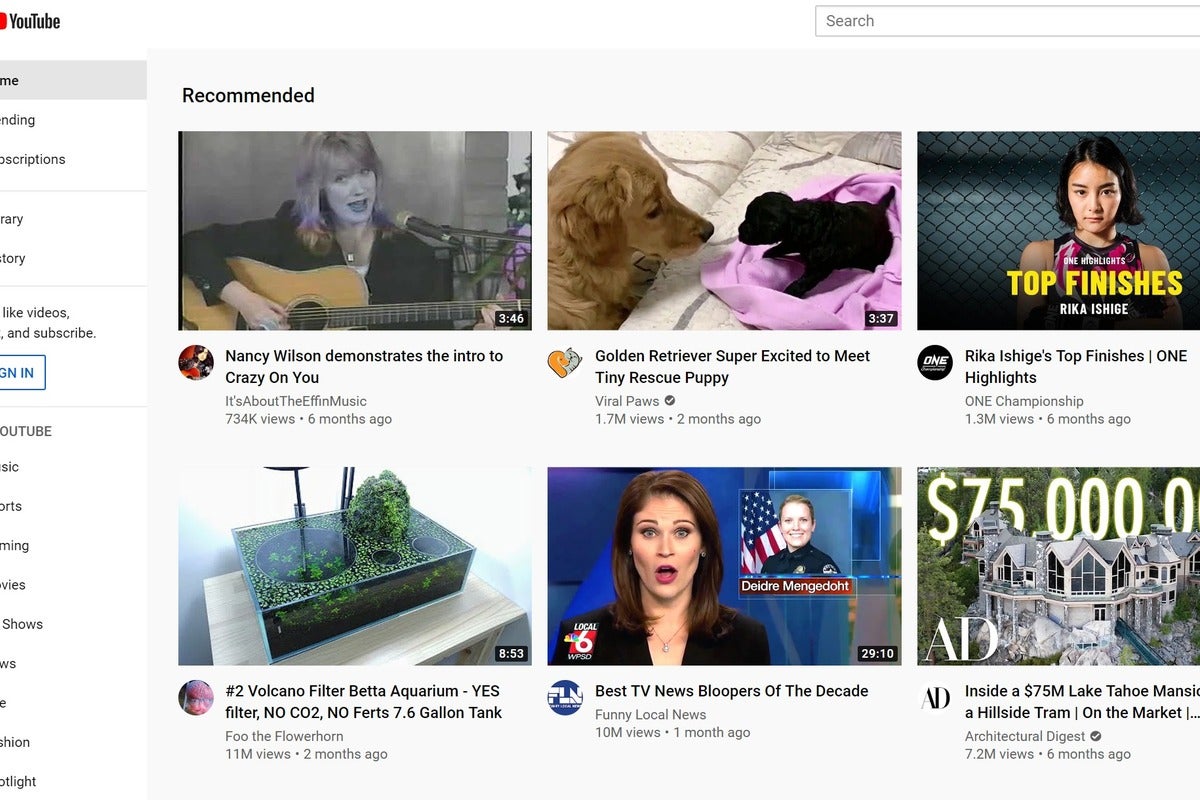1200x800 pixels.
Task: Click channel name Architectural Digest
Action: click(1025, 736)
